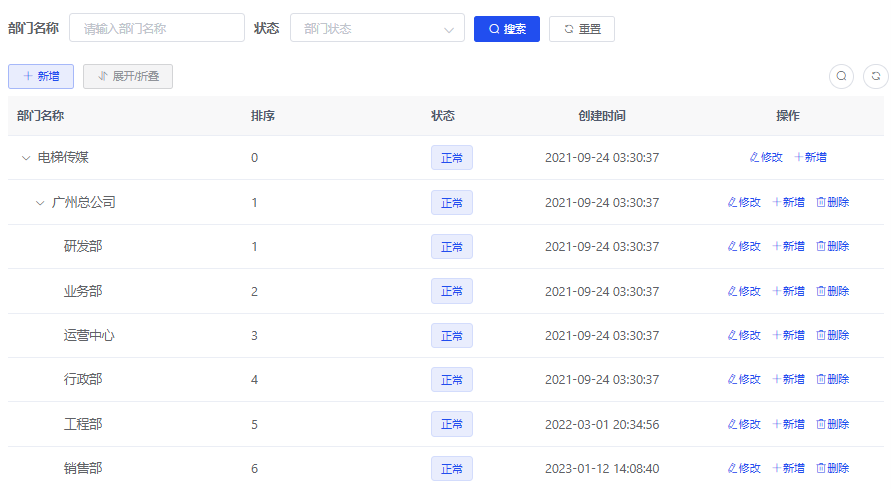Screen dimensions: 891x489
Task: Click 修改 edit icon for 电梯传媒 row
Action: 755,158
